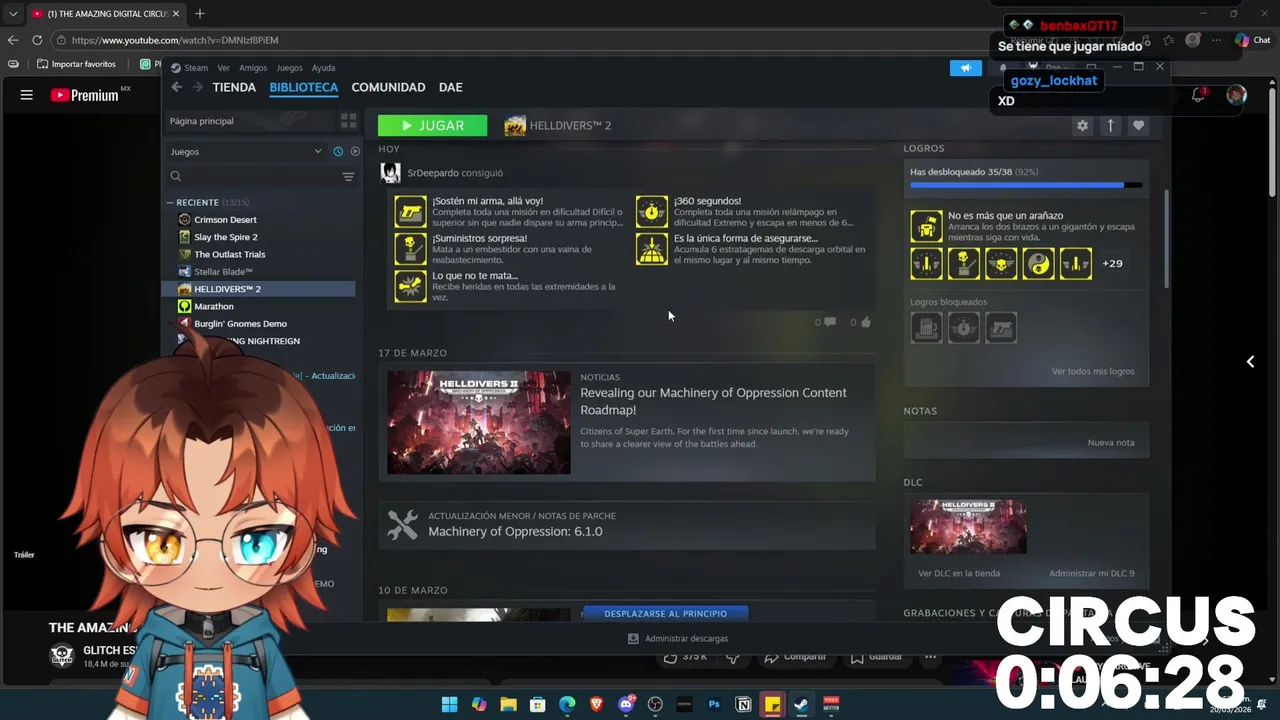Toggle ready-to-play filter icon
The image size is (1280, 720).
355,151
